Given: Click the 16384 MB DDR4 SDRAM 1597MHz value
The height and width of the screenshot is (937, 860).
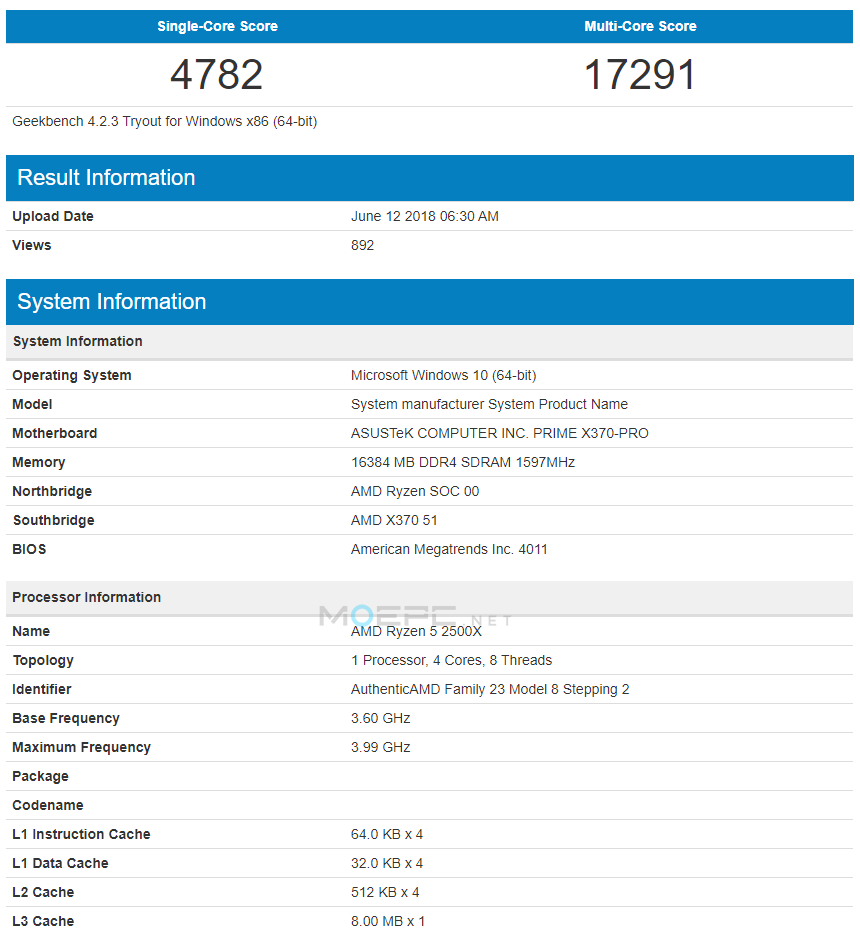Looking at the screenshot, I should point(463,463).
